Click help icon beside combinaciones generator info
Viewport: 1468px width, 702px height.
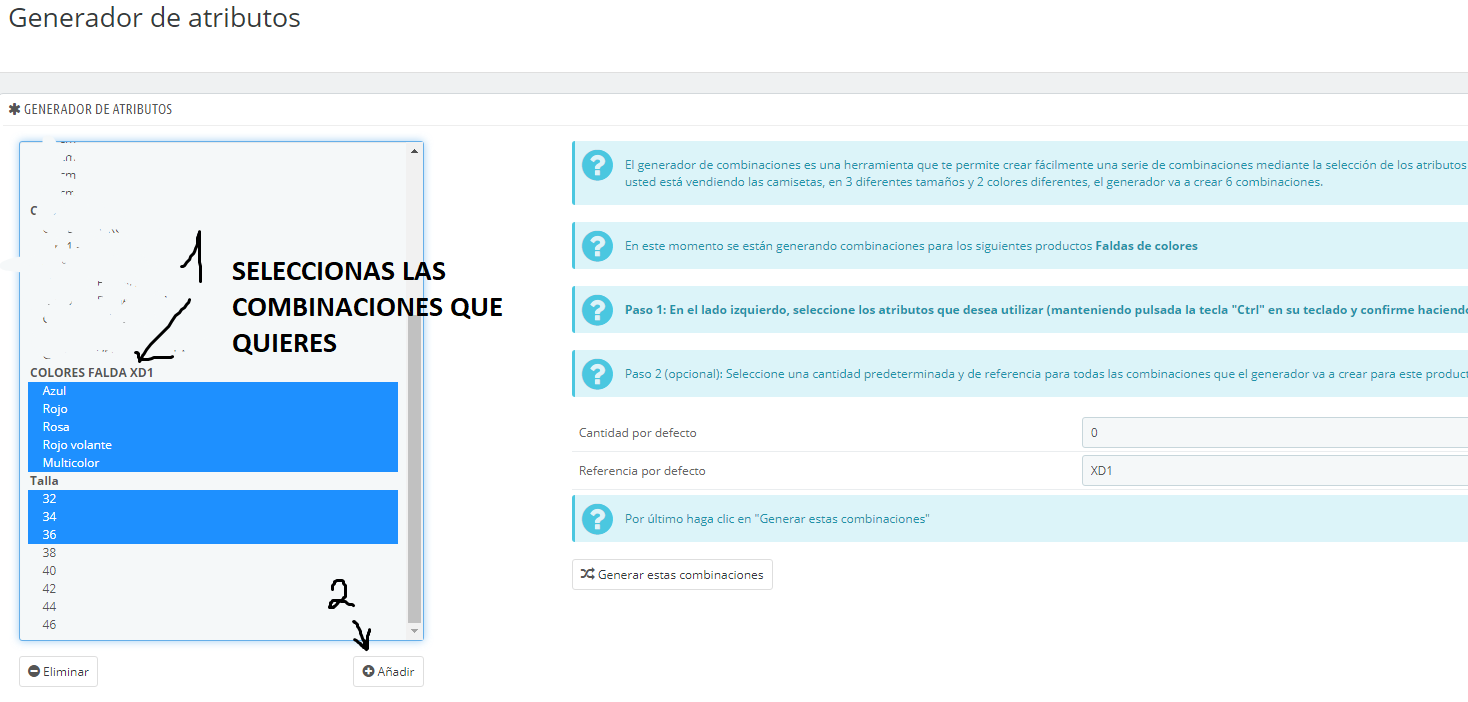pyautogui.click(x=598, y=165)
